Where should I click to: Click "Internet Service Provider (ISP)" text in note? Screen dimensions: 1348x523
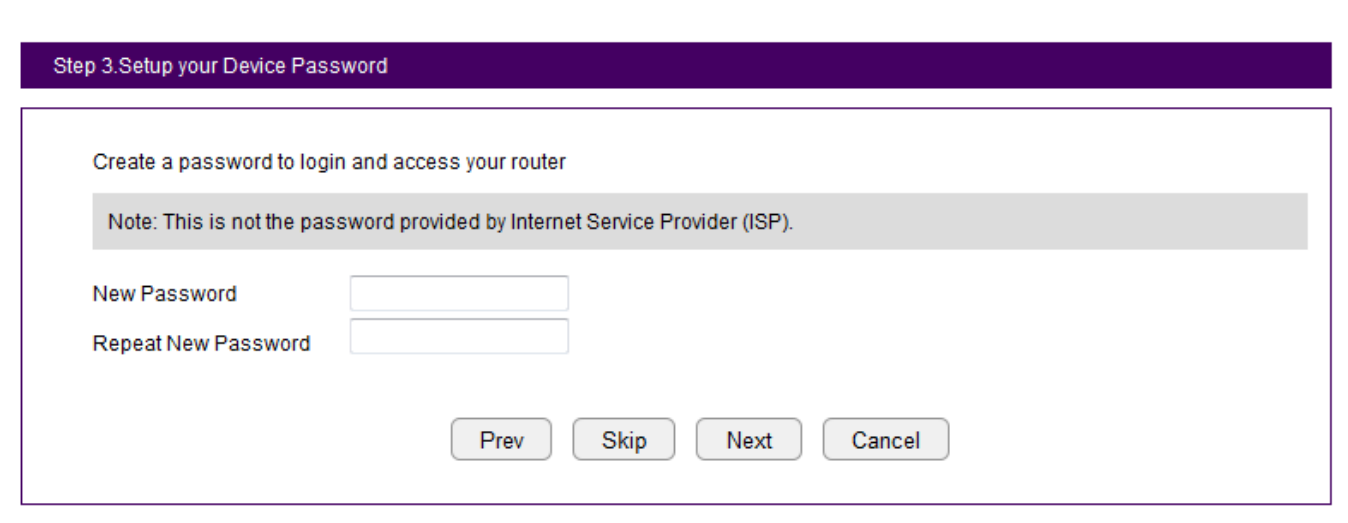651,222
